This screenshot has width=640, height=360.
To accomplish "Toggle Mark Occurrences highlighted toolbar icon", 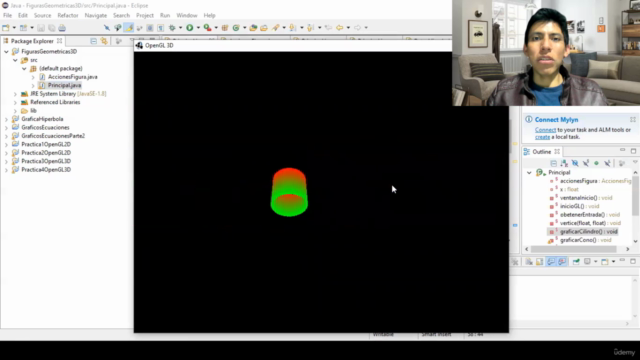I will click(129, 28).
